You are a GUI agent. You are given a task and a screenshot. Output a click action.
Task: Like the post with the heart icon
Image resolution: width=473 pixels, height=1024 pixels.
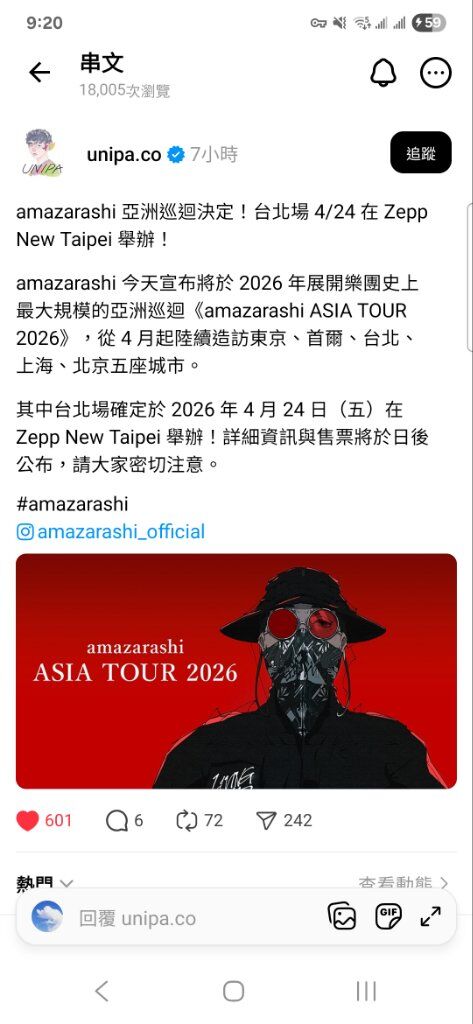click(x=27, y=820)
